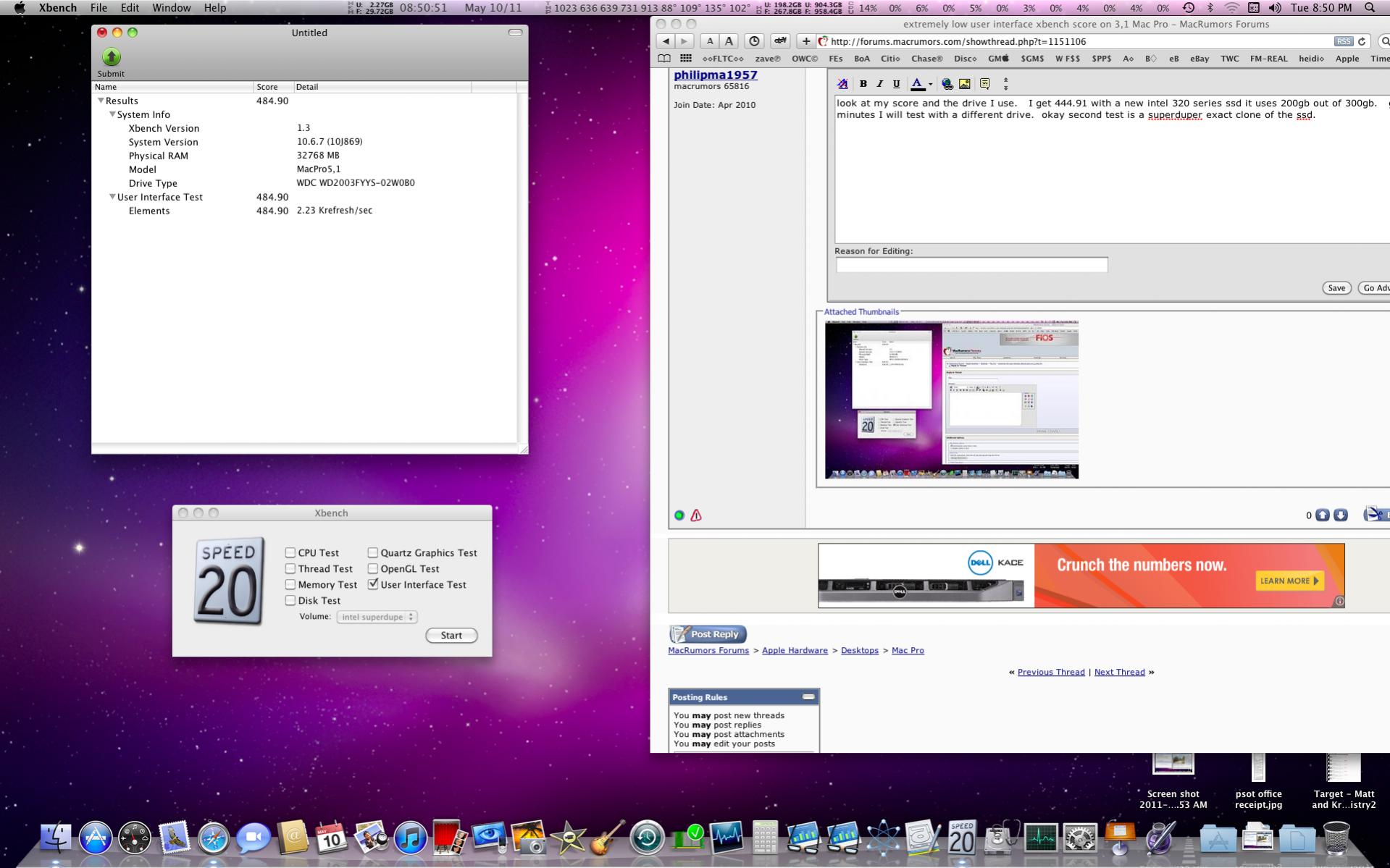The width and height of the screenshot is (1390, 868).
Task: Click the up-vote arrow on the post
Action: tap(1323, 515)
